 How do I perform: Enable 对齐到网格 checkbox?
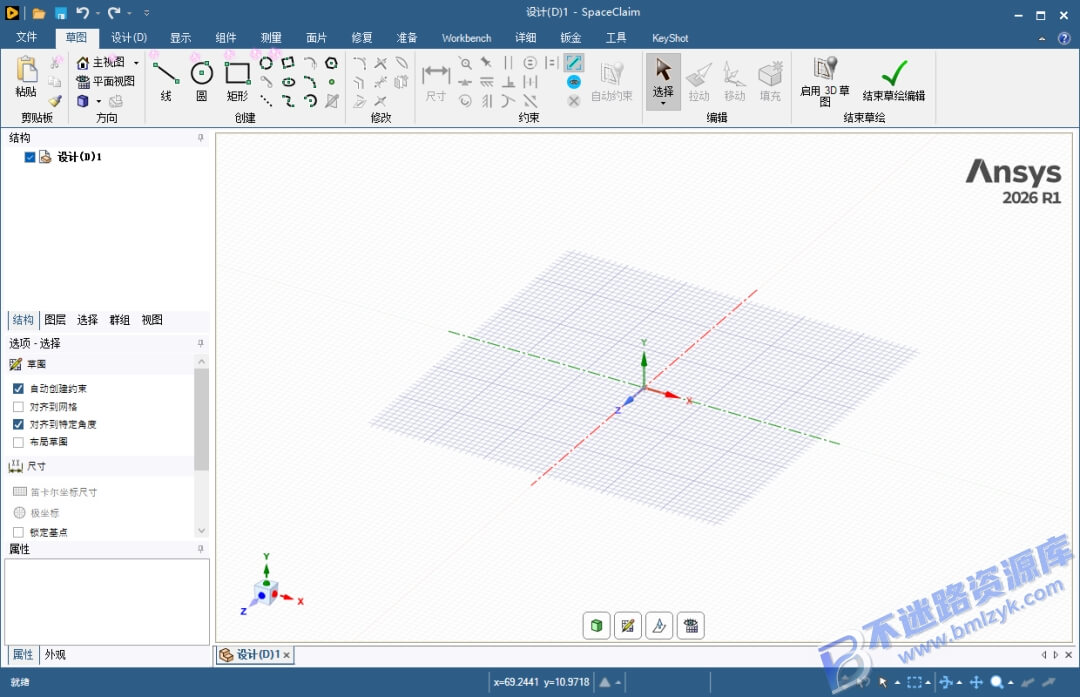point(19,406)
